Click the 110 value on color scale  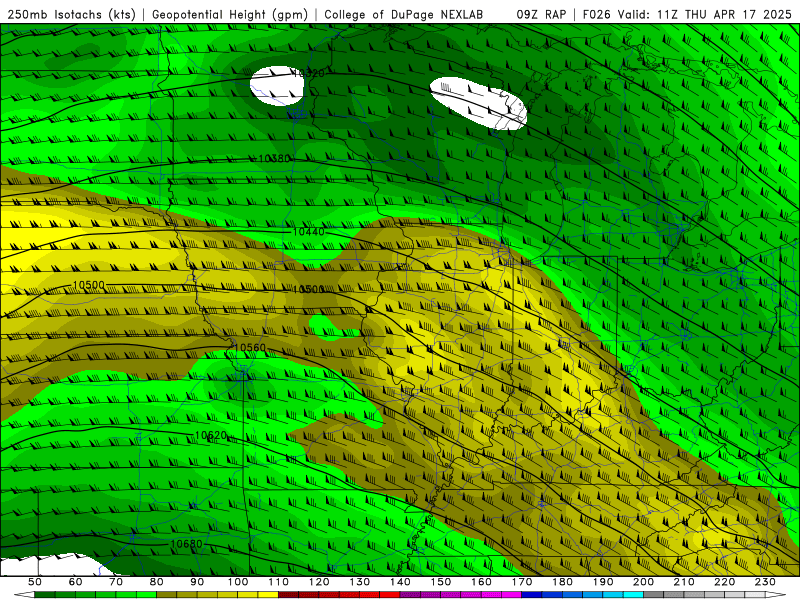click(279, 582)
